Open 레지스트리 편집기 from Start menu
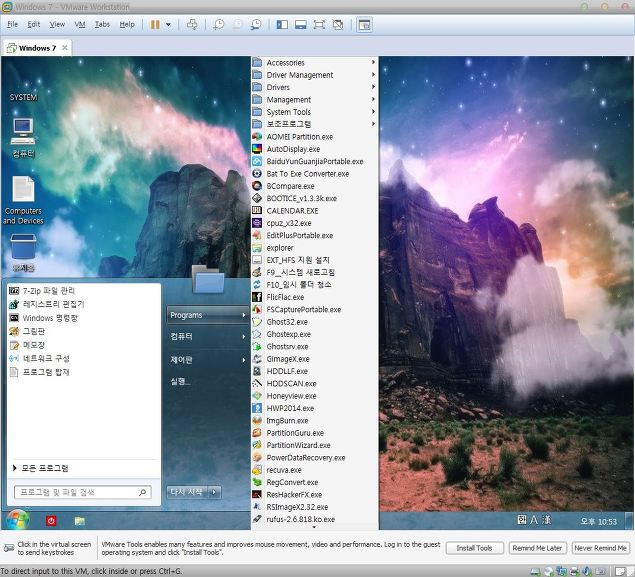The height and width of the screenshot is (577, 635). click(x=83, y=304)
